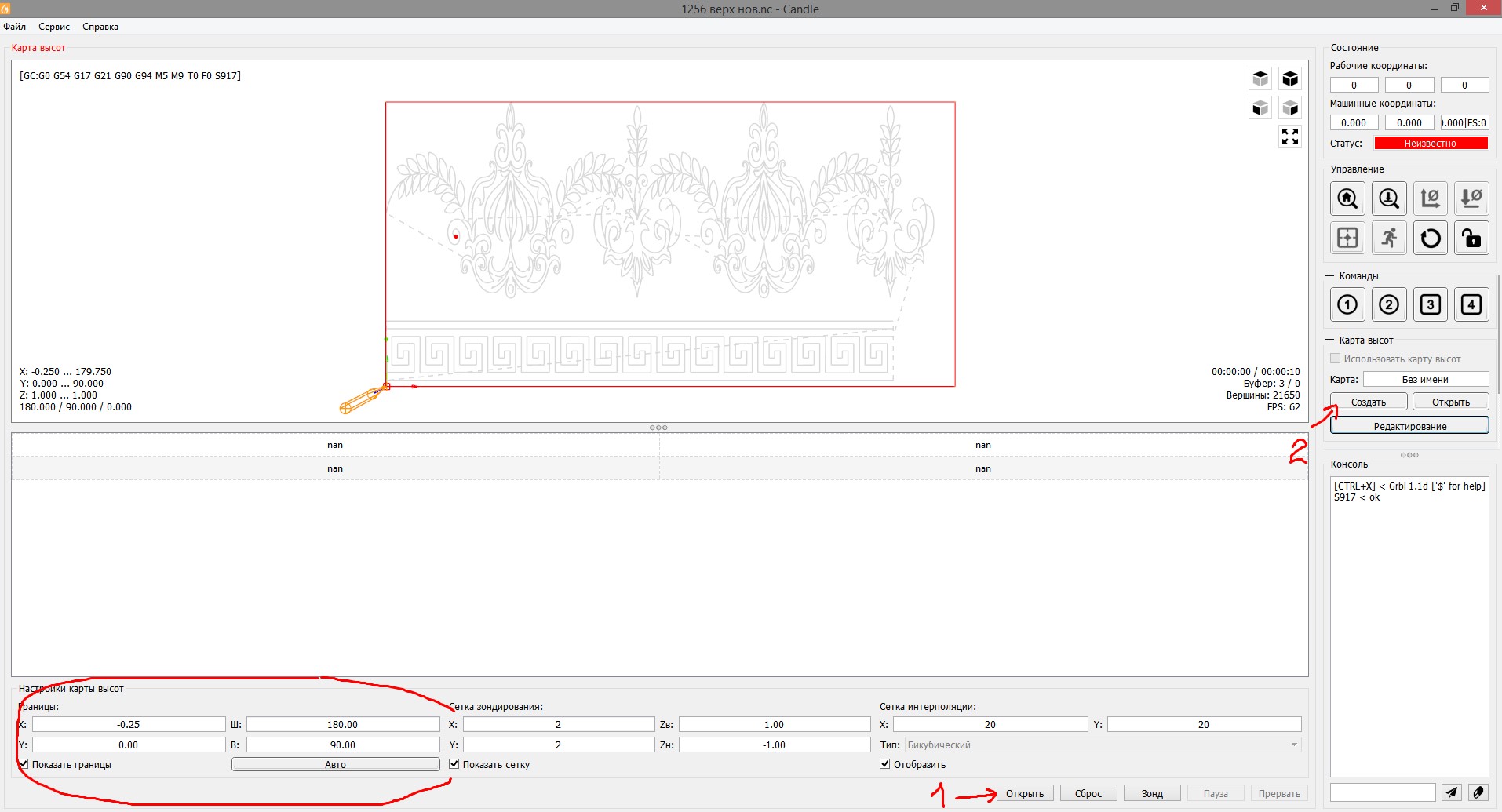Screen dimensions: 1502x812
Task: Run user command 2
Action: tap(1389, 304)
